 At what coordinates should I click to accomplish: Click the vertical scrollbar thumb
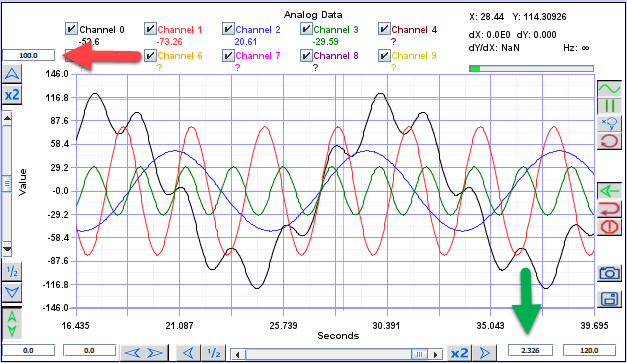point(7,183)
